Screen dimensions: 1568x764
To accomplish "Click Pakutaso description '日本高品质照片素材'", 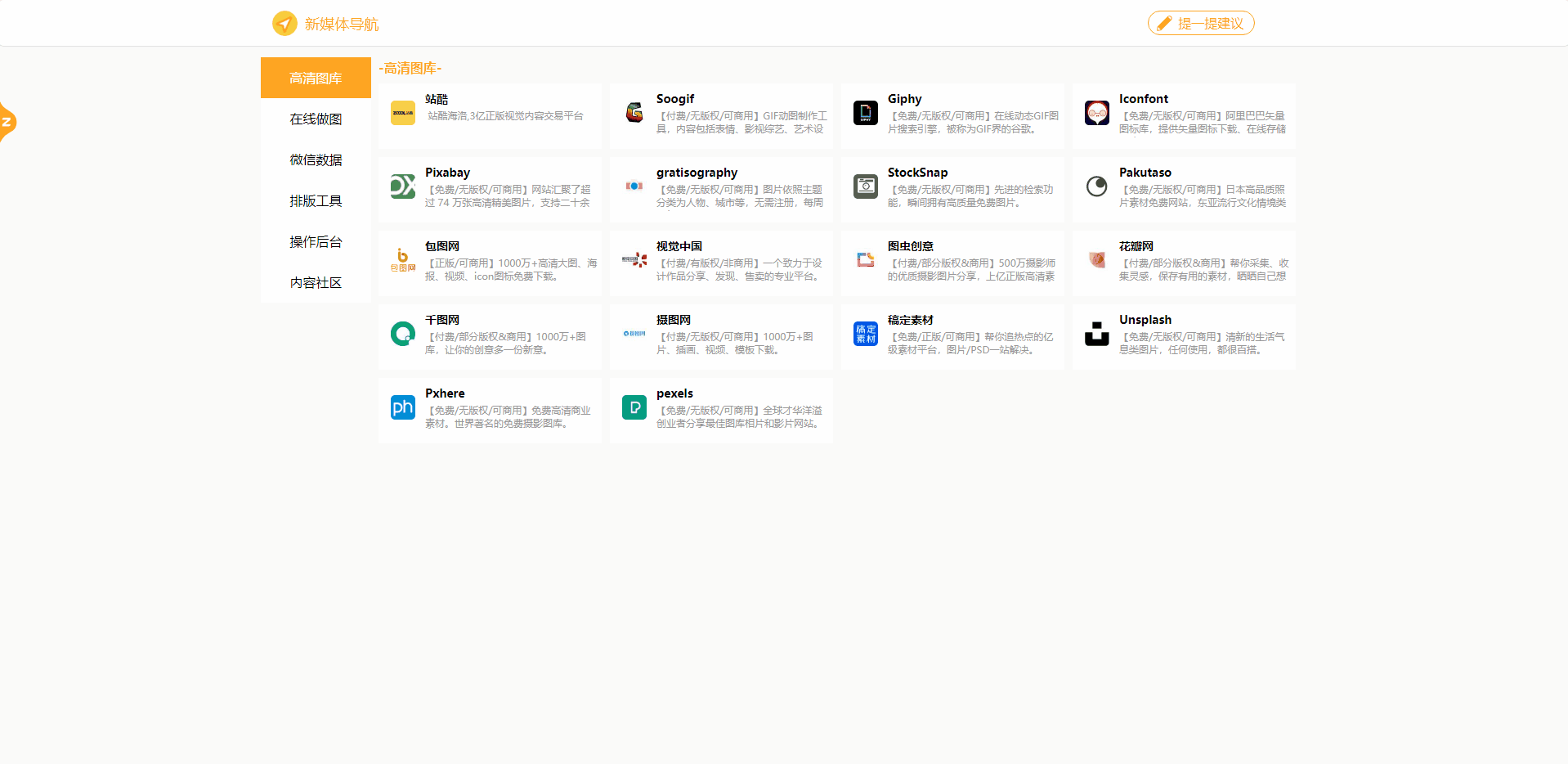I will click(1203, 196).
